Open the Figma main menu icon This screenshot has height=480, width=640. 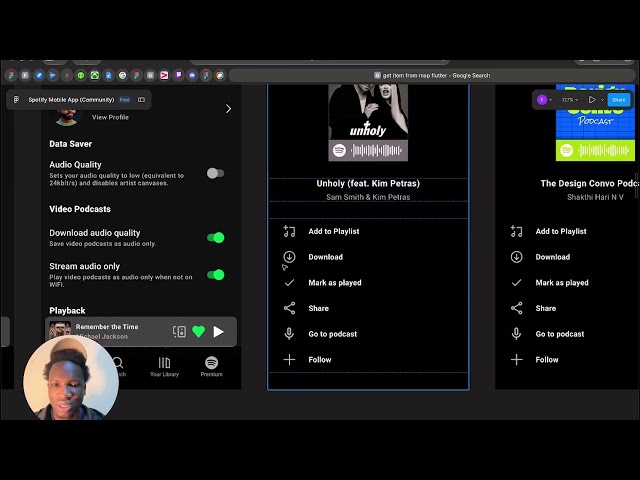(16, 100)
